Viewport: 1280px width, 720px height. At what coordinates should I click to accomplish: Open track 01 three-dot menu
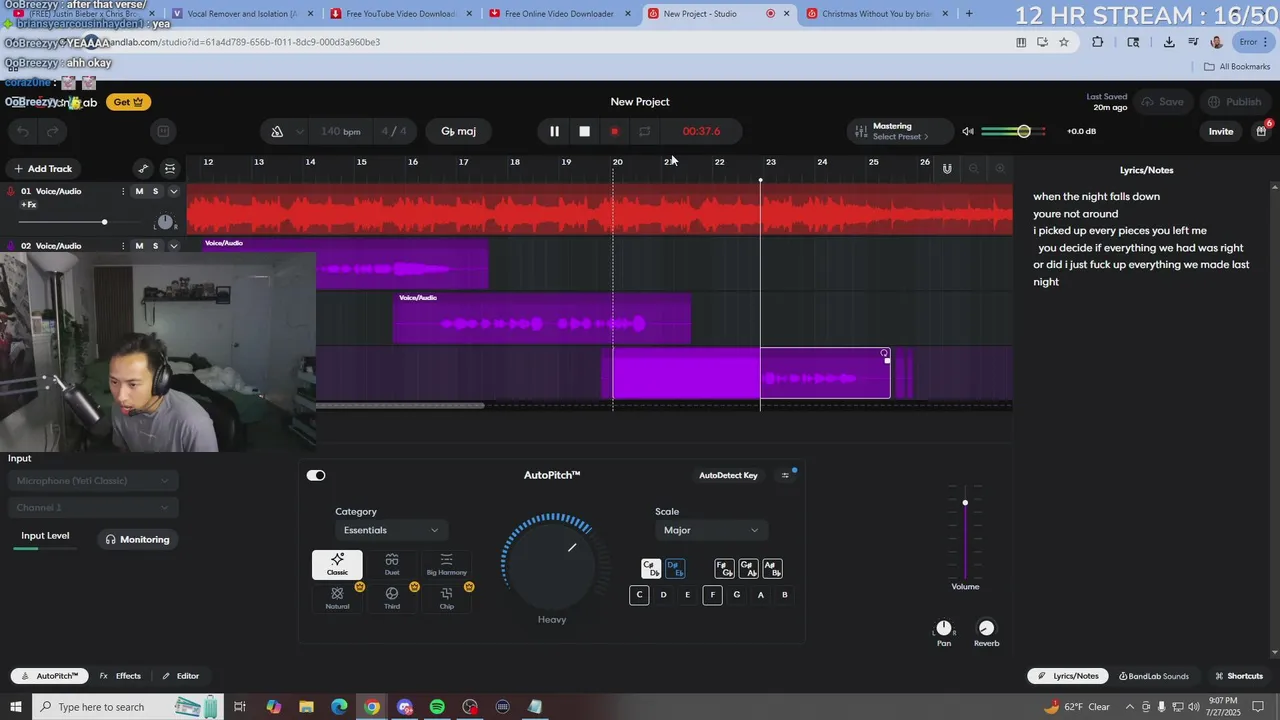[123, 191]
